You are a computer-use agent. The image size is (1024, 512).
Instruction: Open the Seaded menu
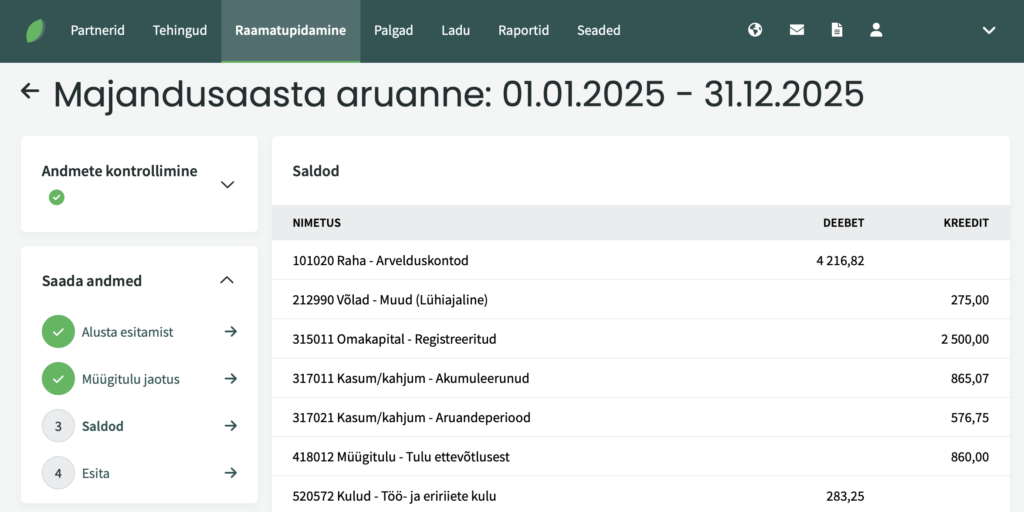599,30
